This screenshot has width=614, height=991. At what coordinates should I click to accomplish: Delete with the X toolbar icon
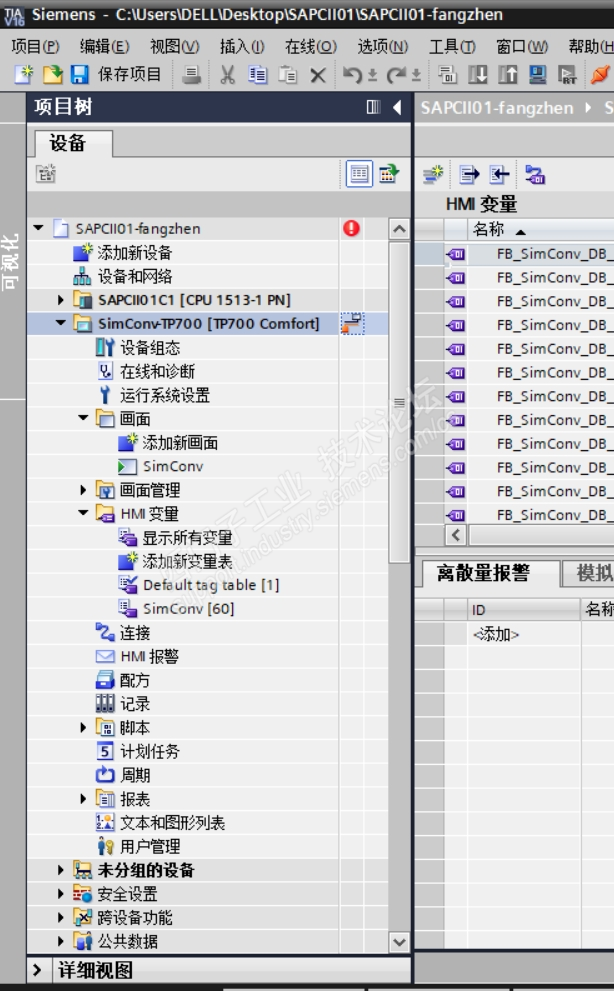(x=318, y=76)
